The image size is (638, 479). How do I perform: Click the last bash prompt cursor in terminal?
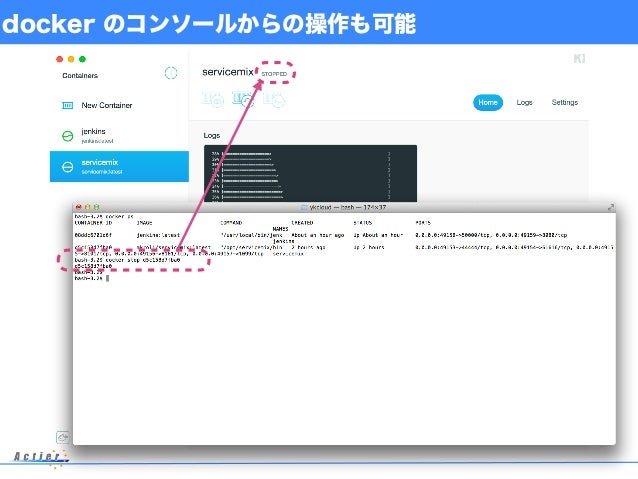coord(107,278)
